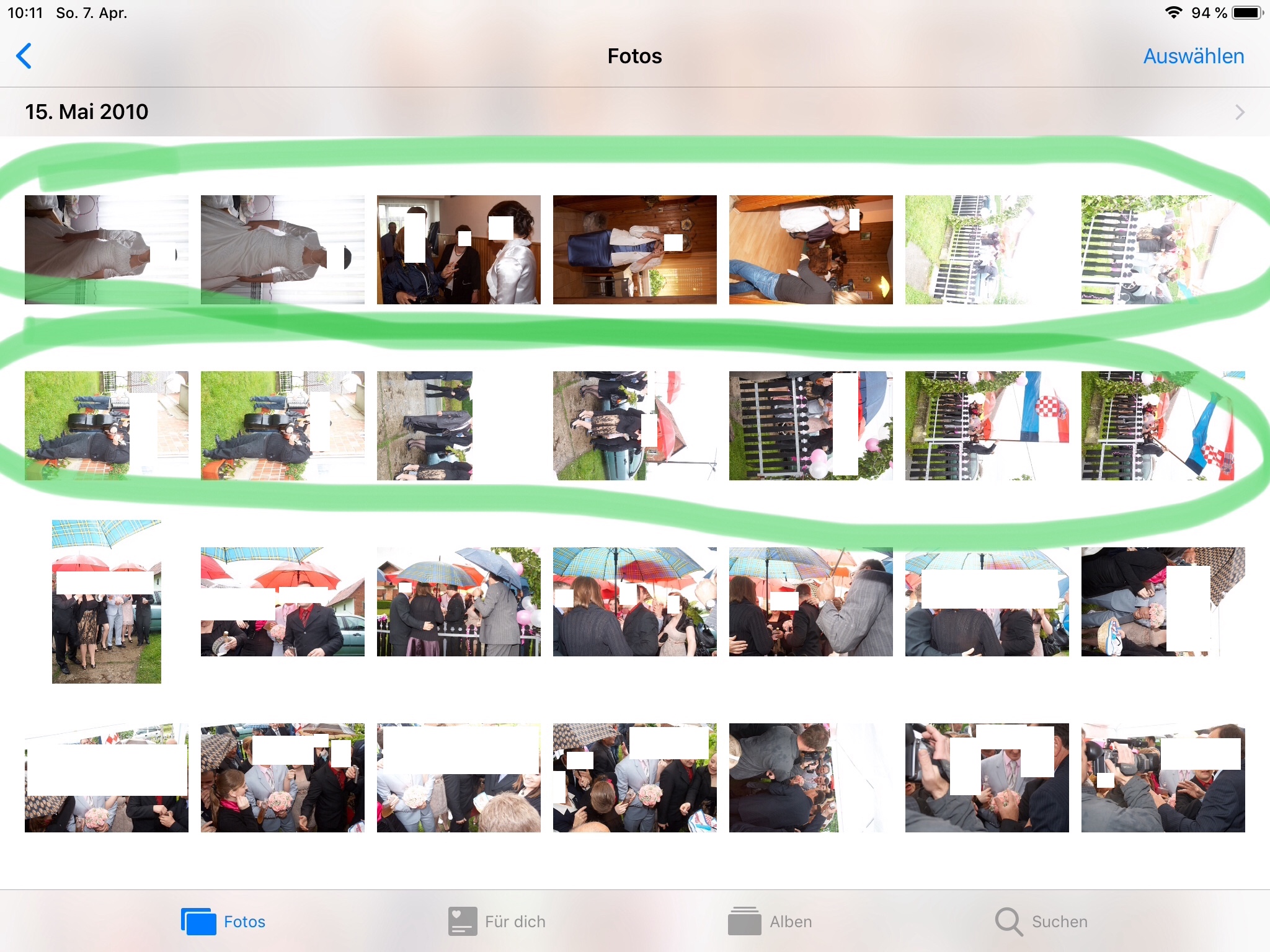Switch to the Für dich tab label
Image resolution: width=1270 pixels, height=952 pixels.
(515, 922)
